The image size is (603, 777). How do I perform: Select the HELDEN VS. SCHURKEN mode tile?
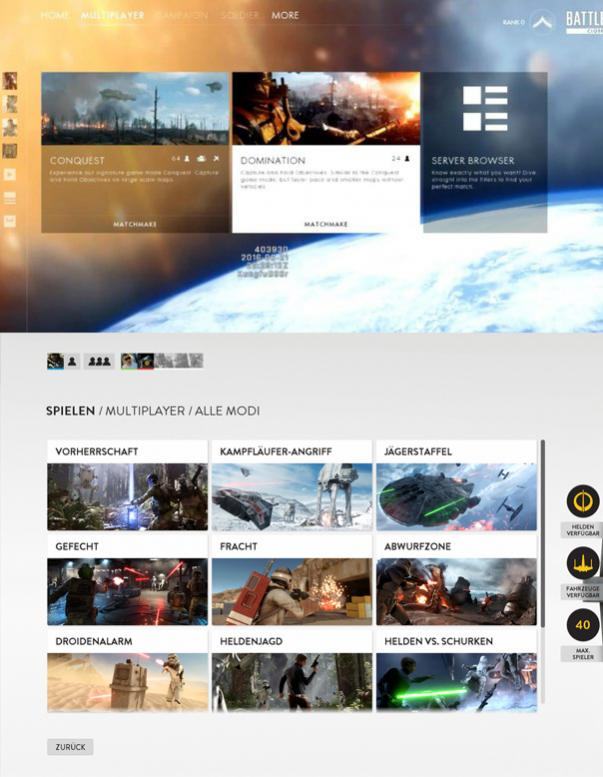tap(456, 671)
